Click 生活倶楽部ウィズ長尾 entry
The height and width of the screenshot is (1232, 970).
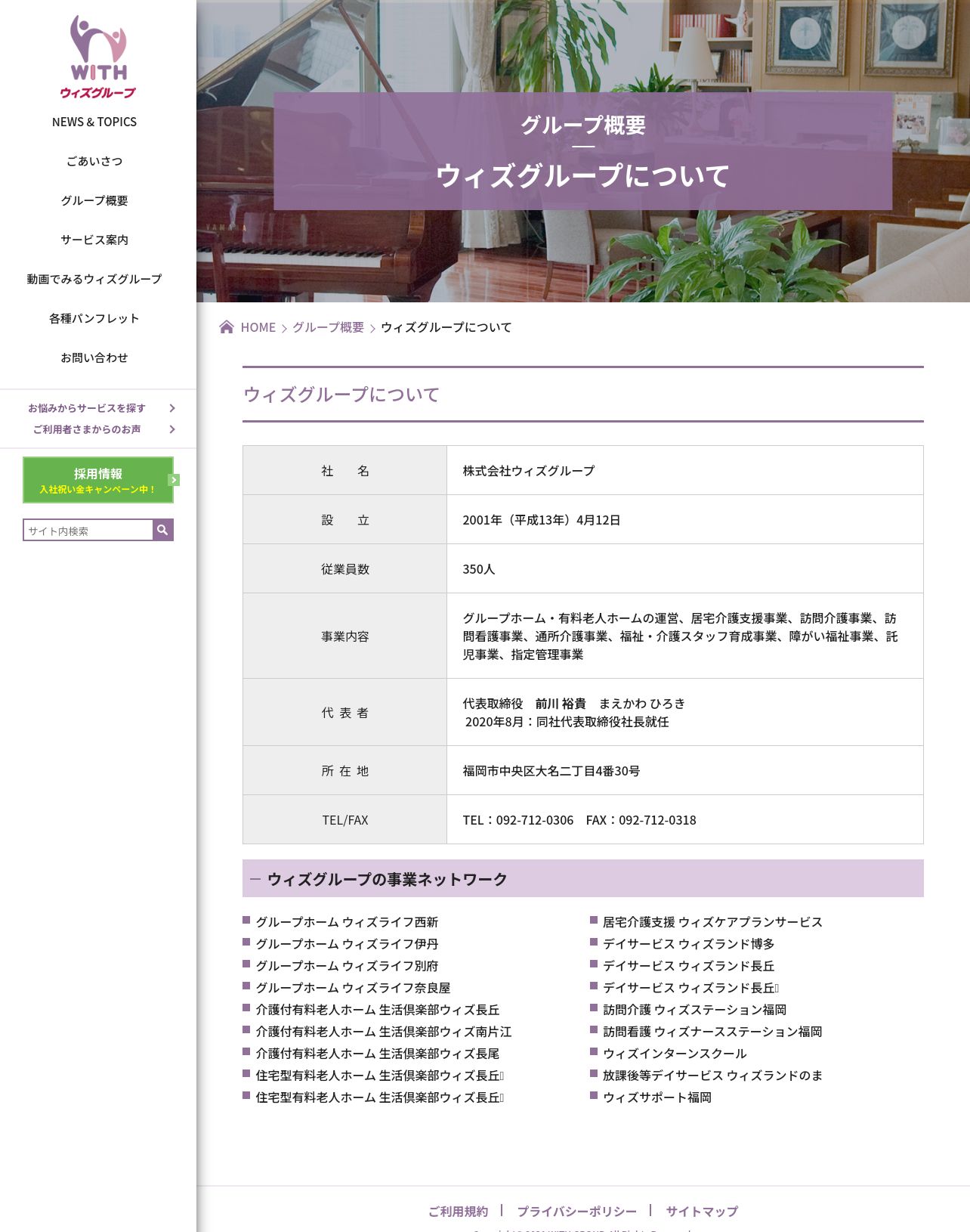coord(378,1054)
